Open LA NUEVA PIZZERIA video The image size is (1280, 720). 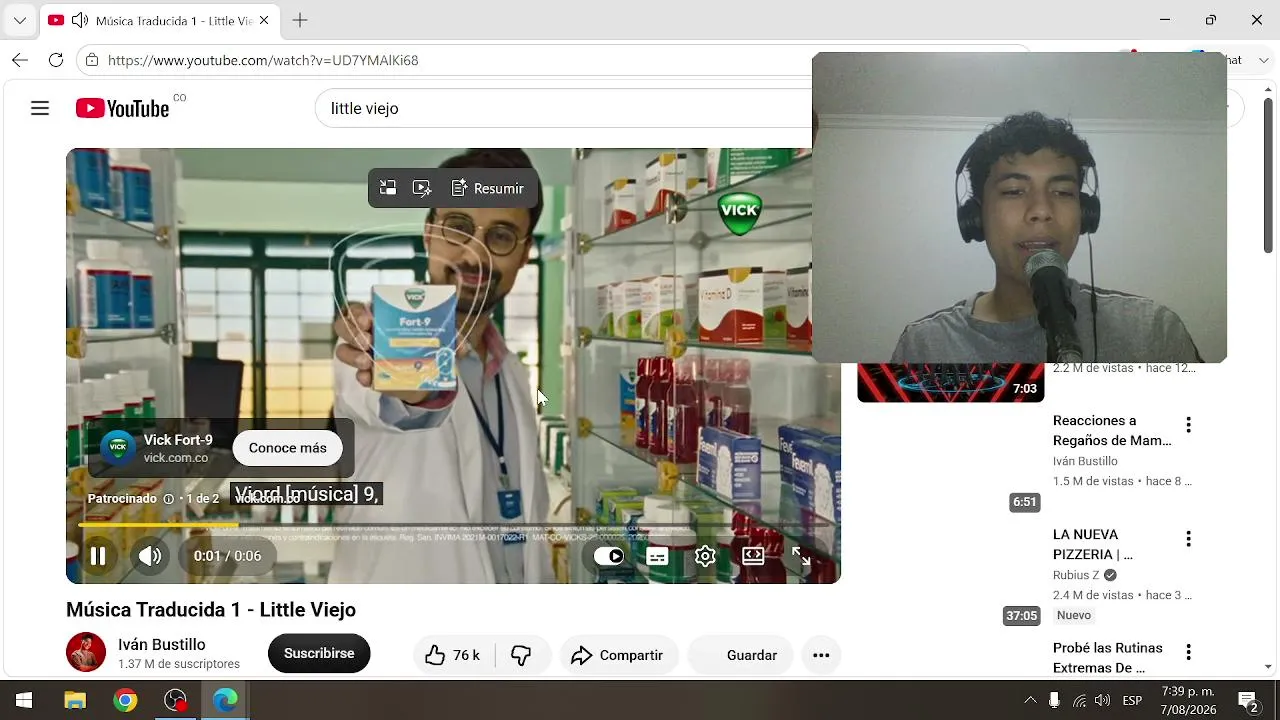click(x=1093, y=544)
